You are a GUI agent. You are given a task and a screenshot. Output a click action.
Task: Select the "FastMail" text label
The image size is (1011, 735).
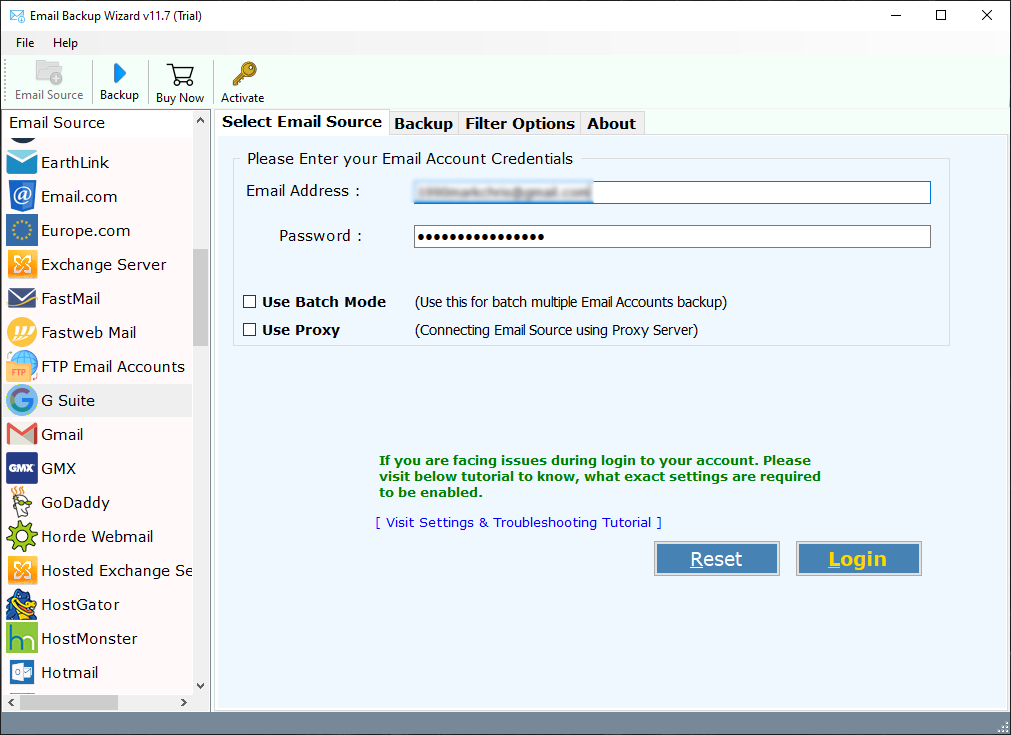[71, 299]
